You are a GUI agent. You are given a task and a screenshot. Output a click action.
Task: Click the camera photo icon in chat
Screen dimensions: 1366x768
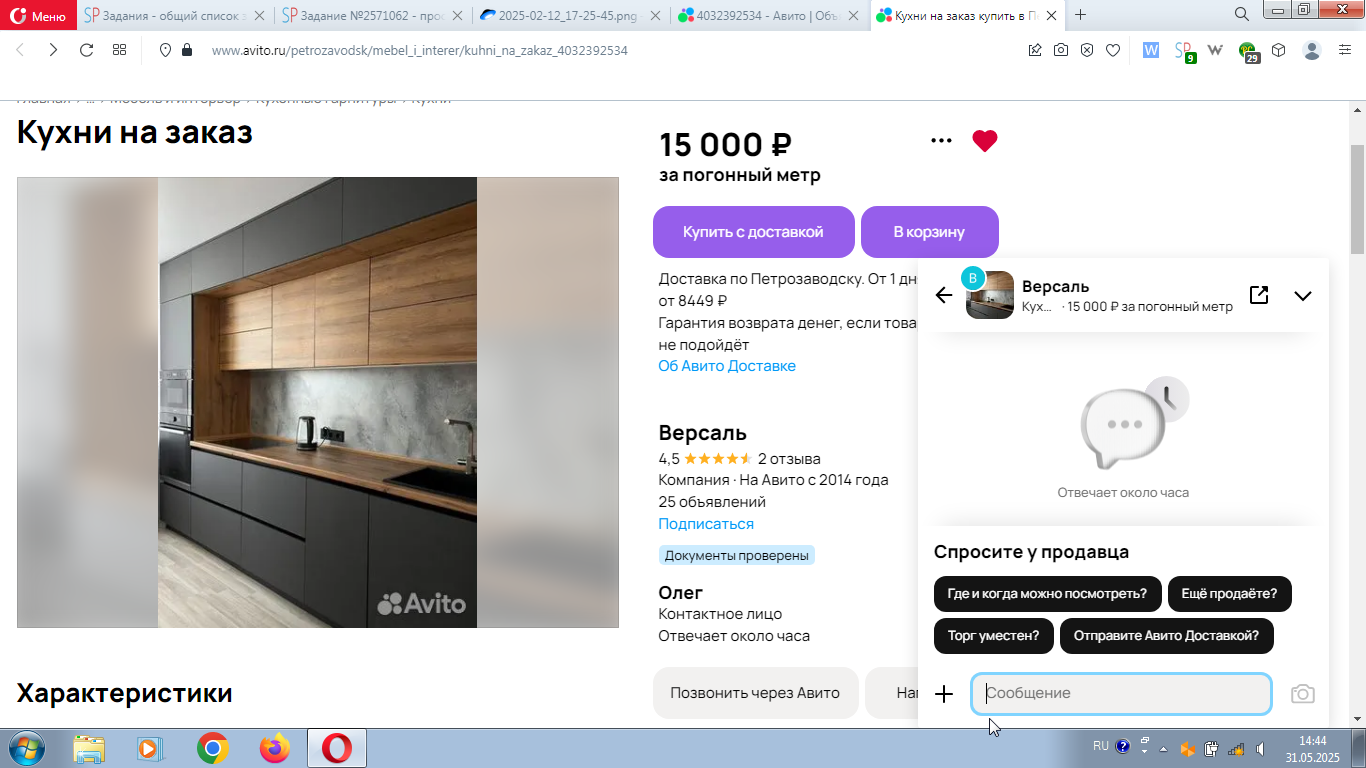[x=1302, y=694]
